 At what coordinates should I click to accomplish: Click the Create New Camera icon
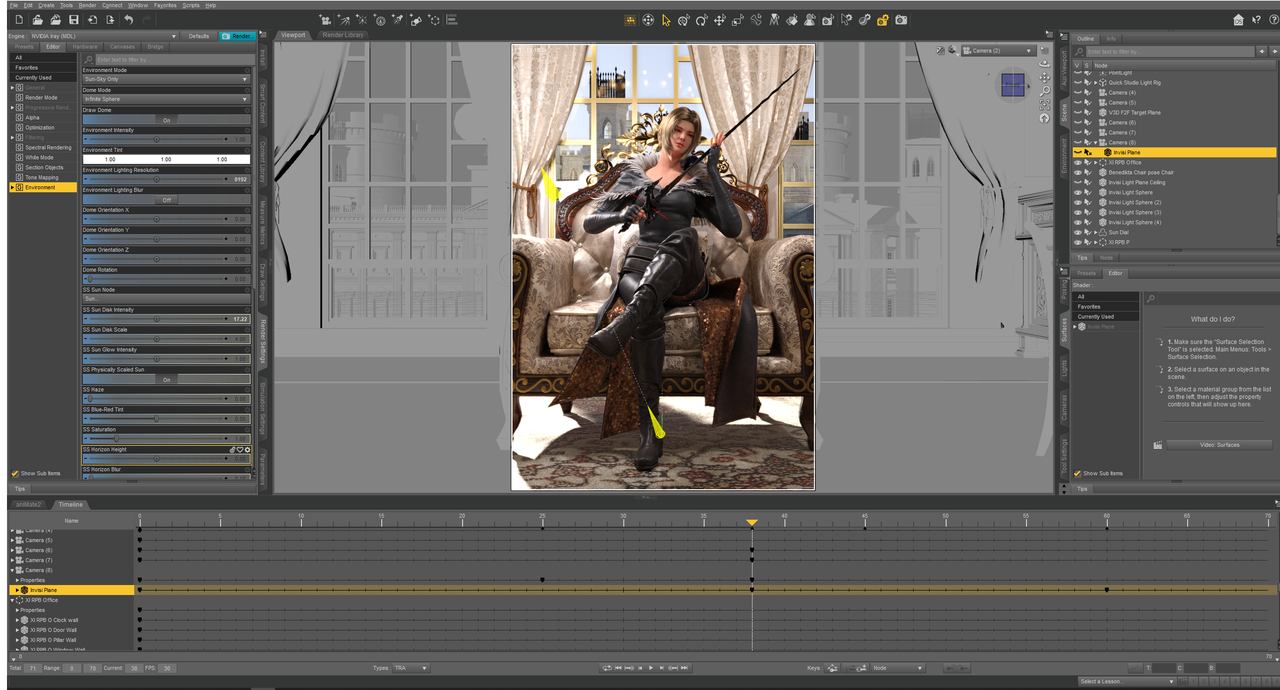pyautogui.click(x=325, y=20)
